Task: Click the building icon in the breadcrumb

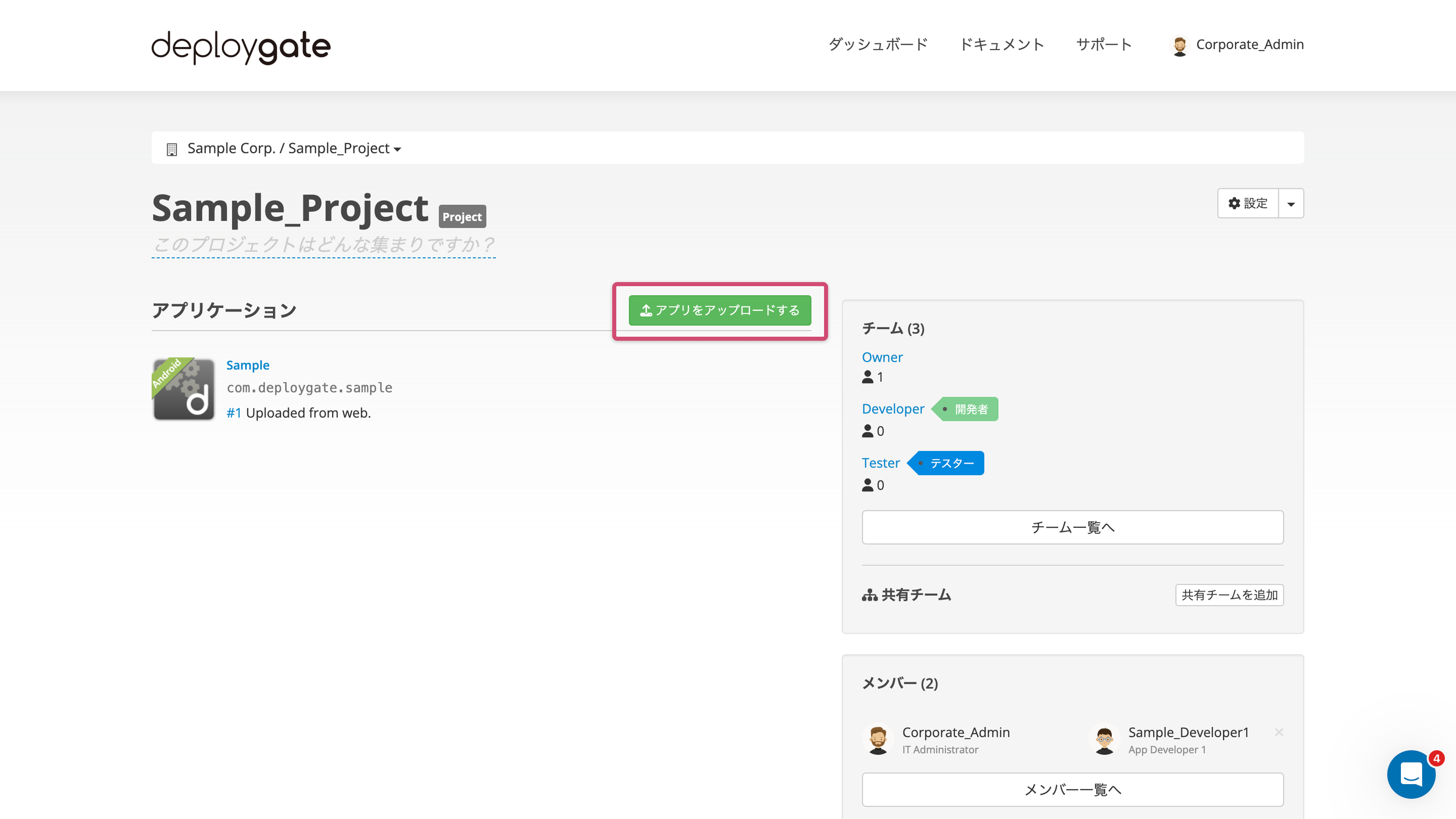Action: (x=172, y=148)
